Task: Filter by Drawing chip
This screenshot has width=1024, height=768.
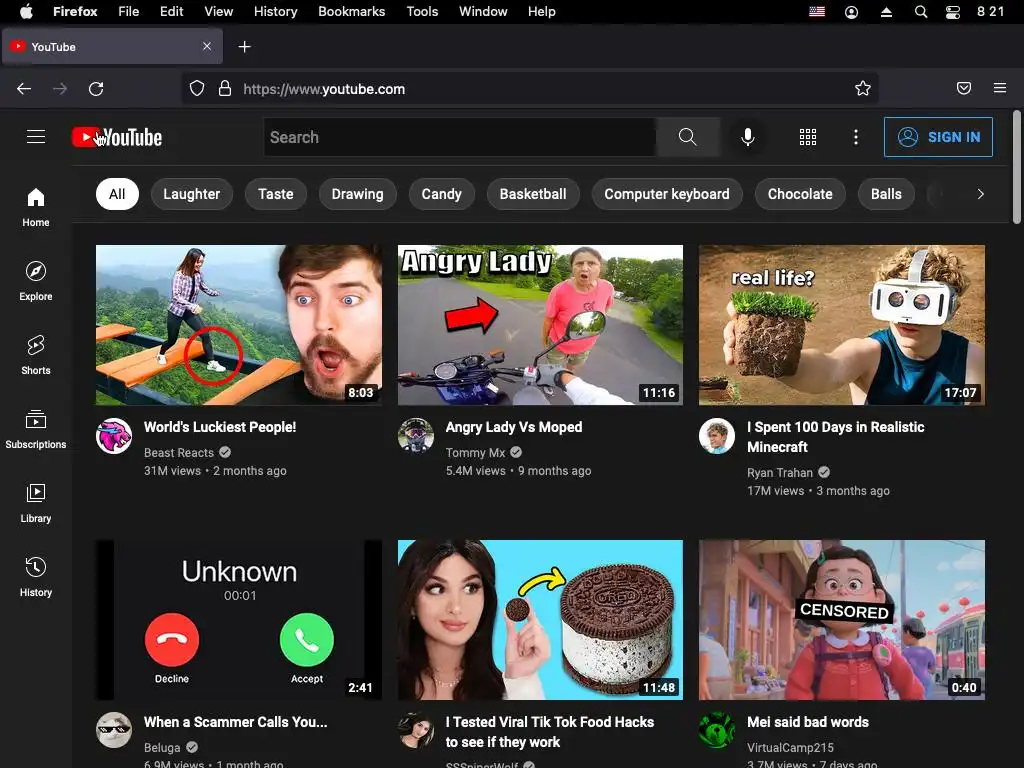Action: point(357,194)
